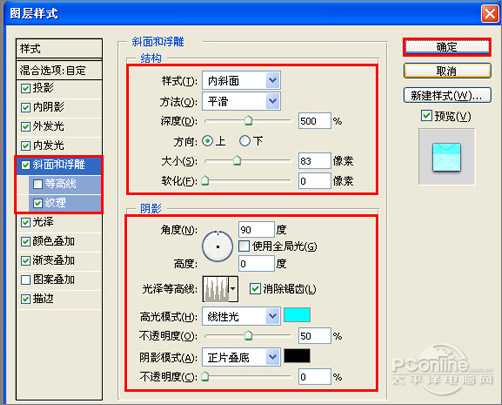Viewport: 502px width, 405px height.
Task: Click the 不透明度(O) highlight slider handle
Action: [x=248, y=335]
